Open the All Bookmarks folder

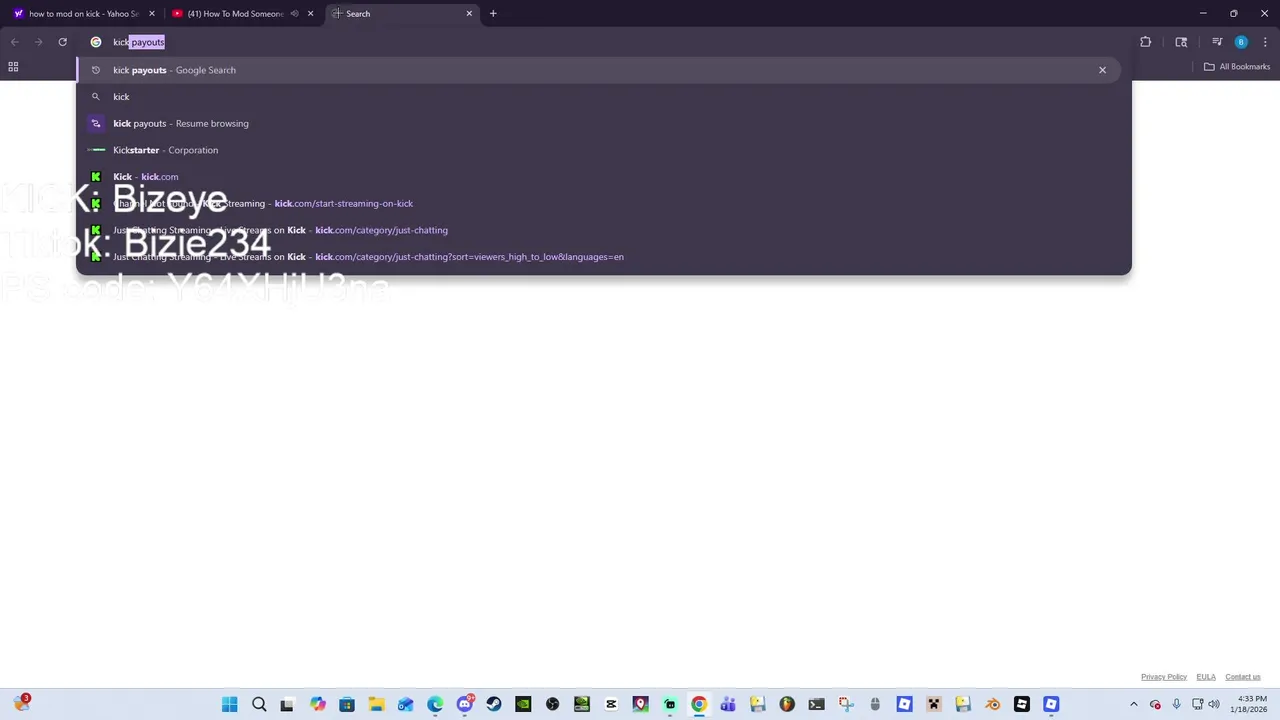click(x=1237, y=67)
